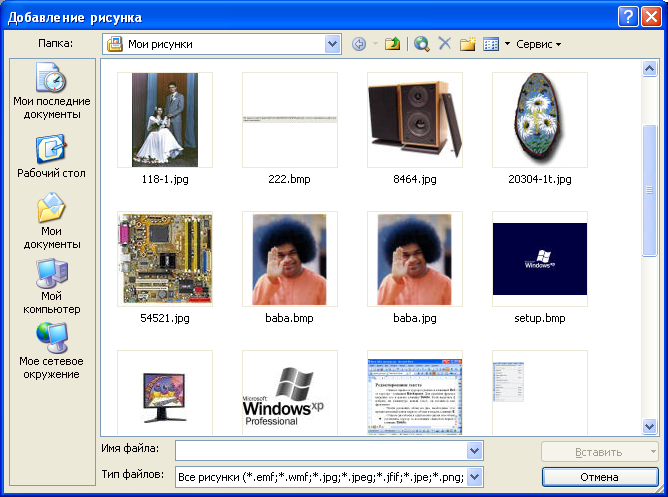Click the Up One Level folder icon
Screen dimensions: 668x497
[x=393, y=44]
